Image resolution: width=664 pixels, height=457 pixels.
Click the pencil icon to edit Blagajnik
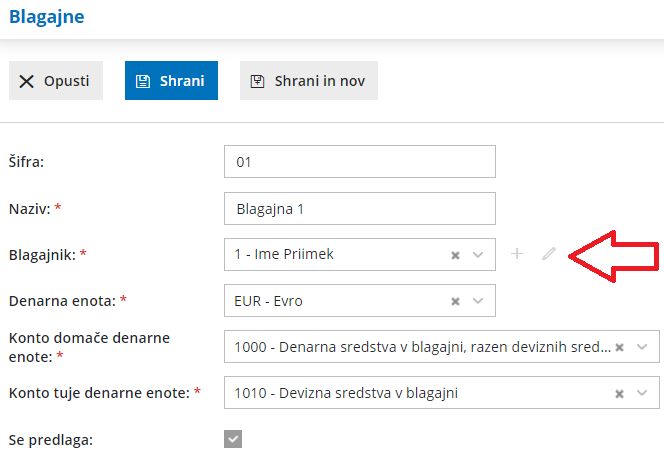click(x=548, y=254)
